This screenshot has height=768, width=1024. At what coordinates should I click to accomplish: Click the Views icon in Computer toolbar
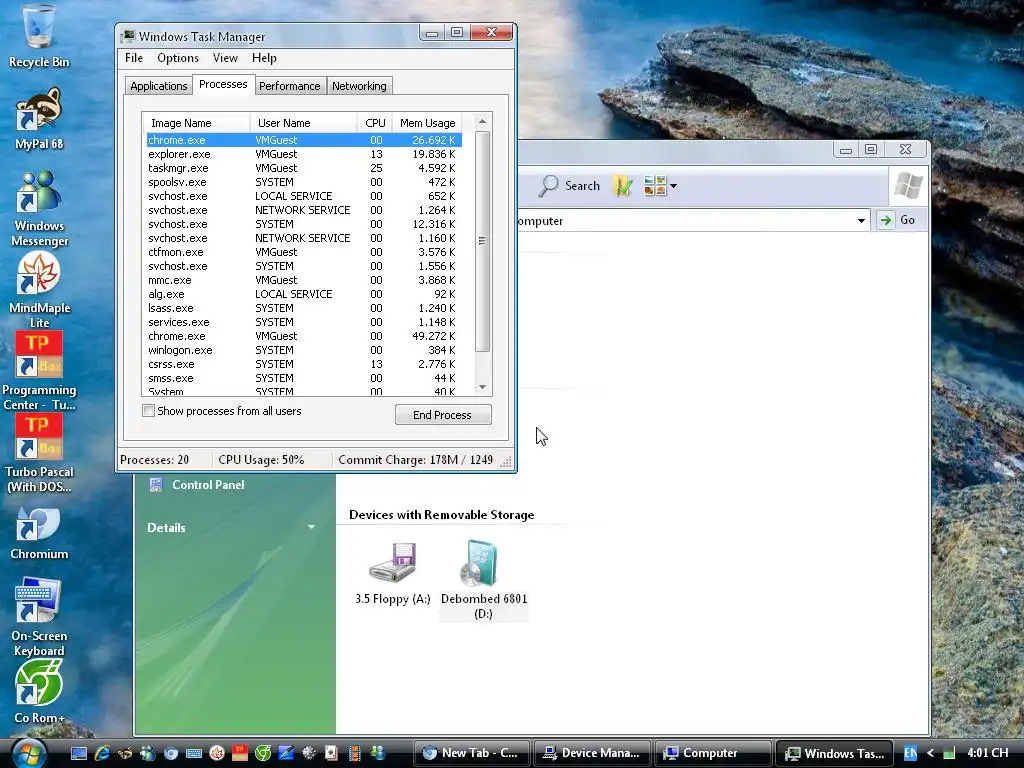click(654, 186)
